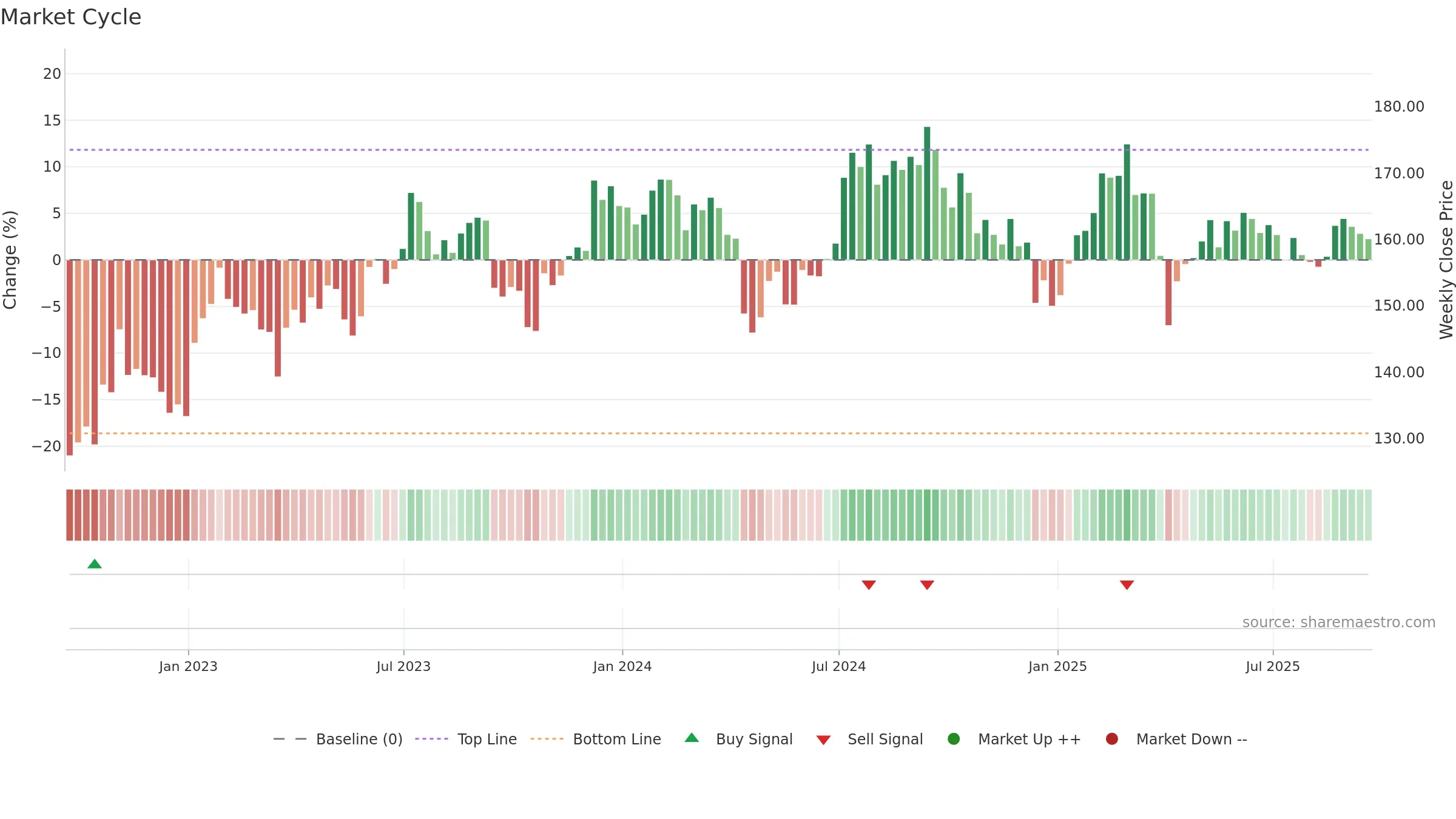Click the first Sell Signal marker after Jul 2024
This screenshot has width=1456, height=819.
coord(869,585)
